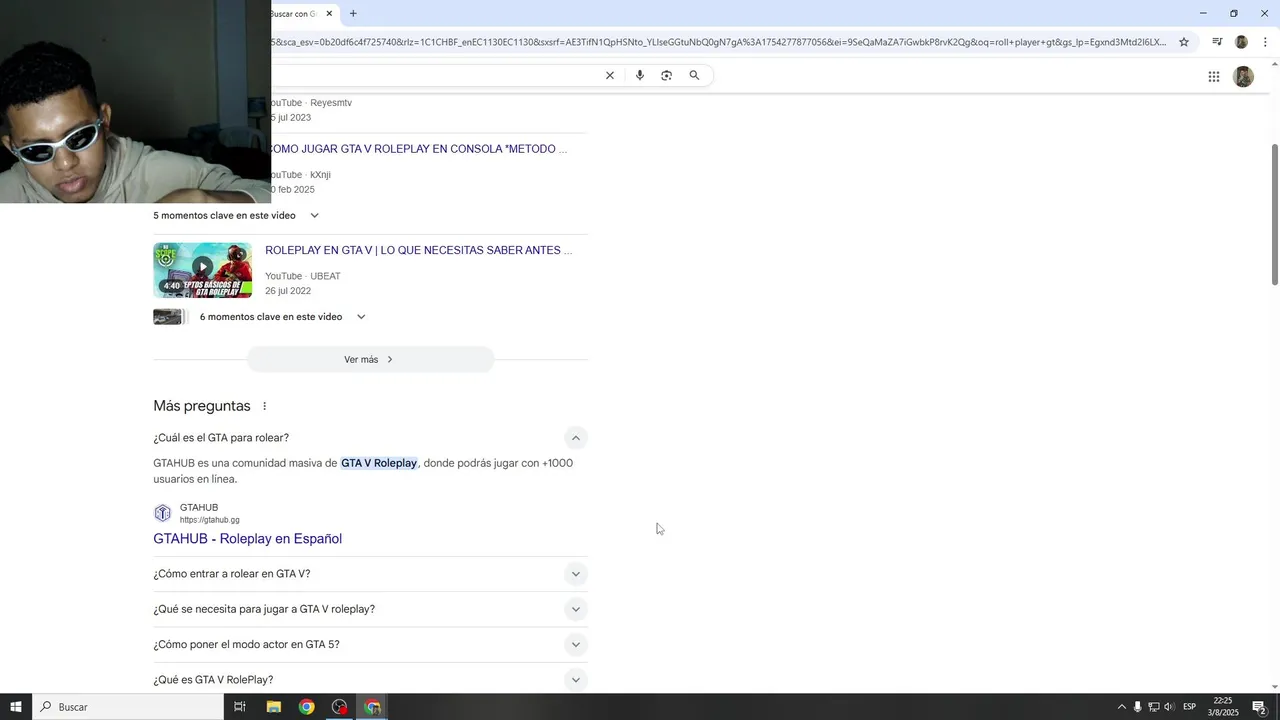Expand '¿Cómo entrar a rolear en GTA V?'
The width and height of the screenshot is (1280, 720).
point(575,574)
